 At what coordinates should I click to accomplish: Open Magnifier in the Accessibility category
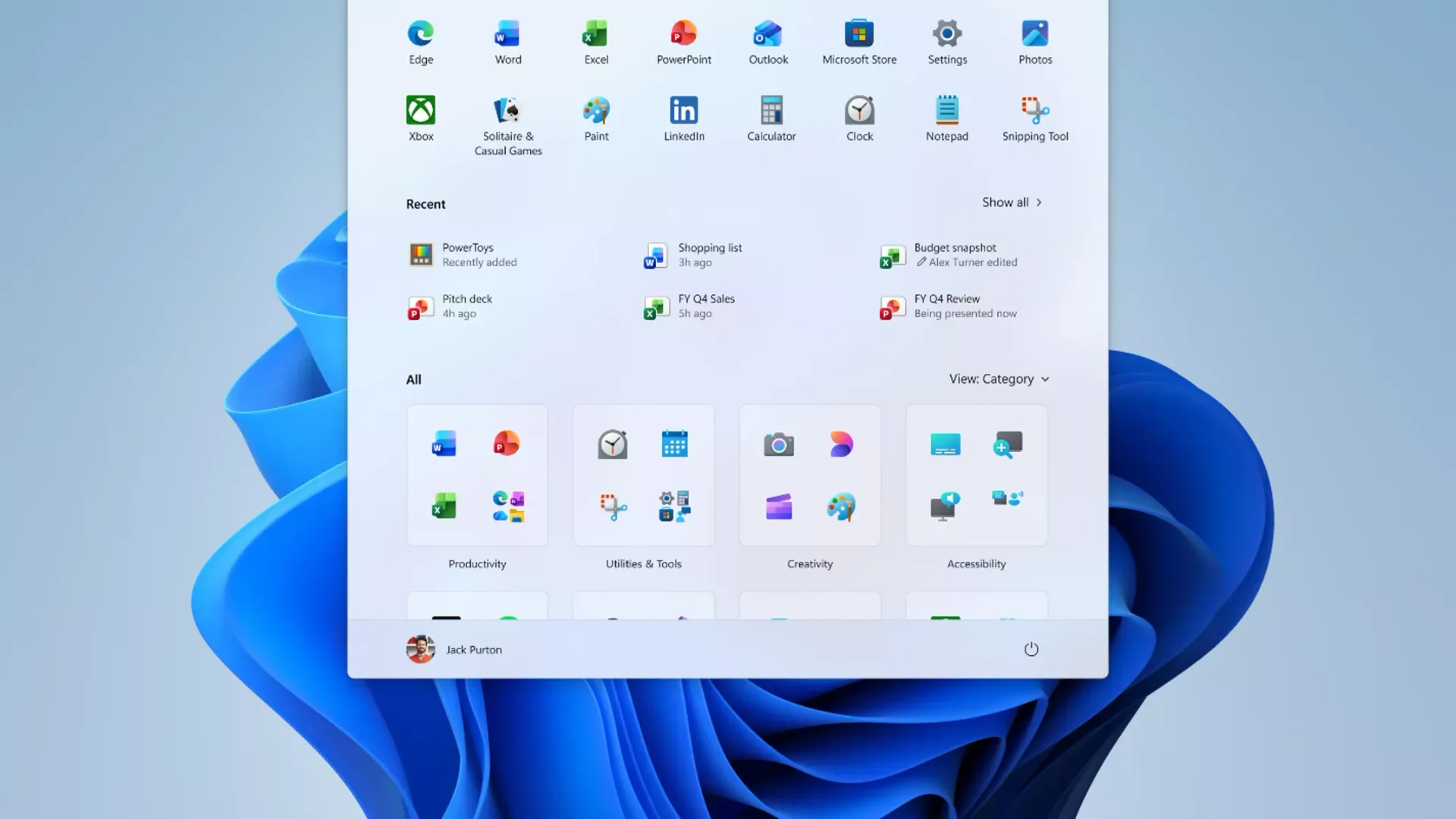[x=1008, y=444]
